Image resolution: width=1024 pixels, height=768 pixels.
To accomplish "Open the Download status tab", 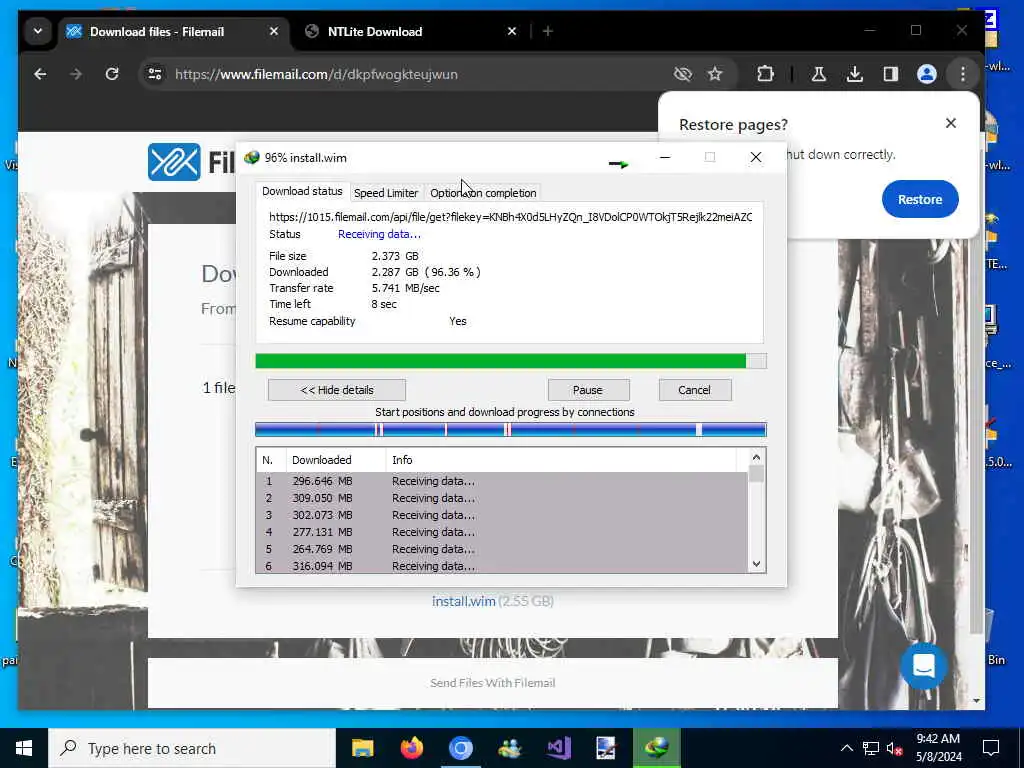I will [302, 191].
